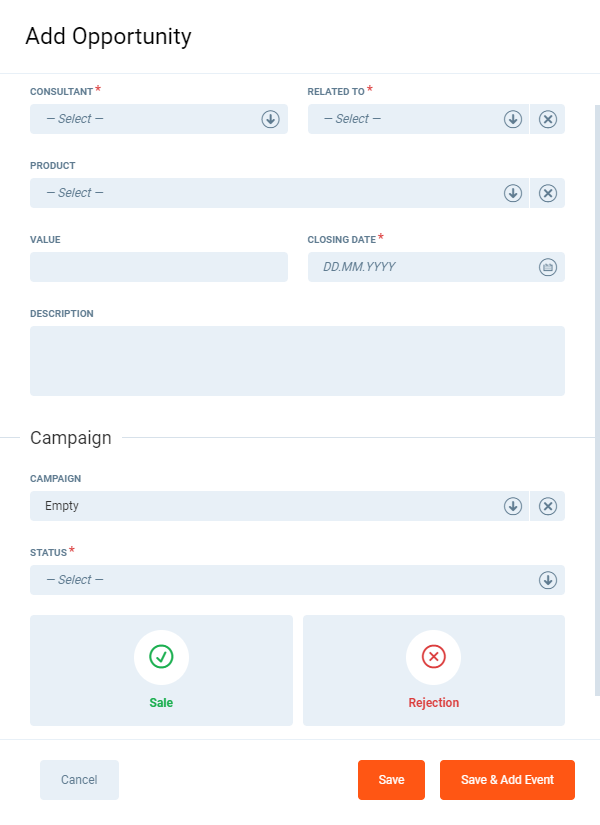Click the Consultant dropdown arrow icon
Image resolution: width=600 pixels, height=825 pixels.
(x=270, y=119)
